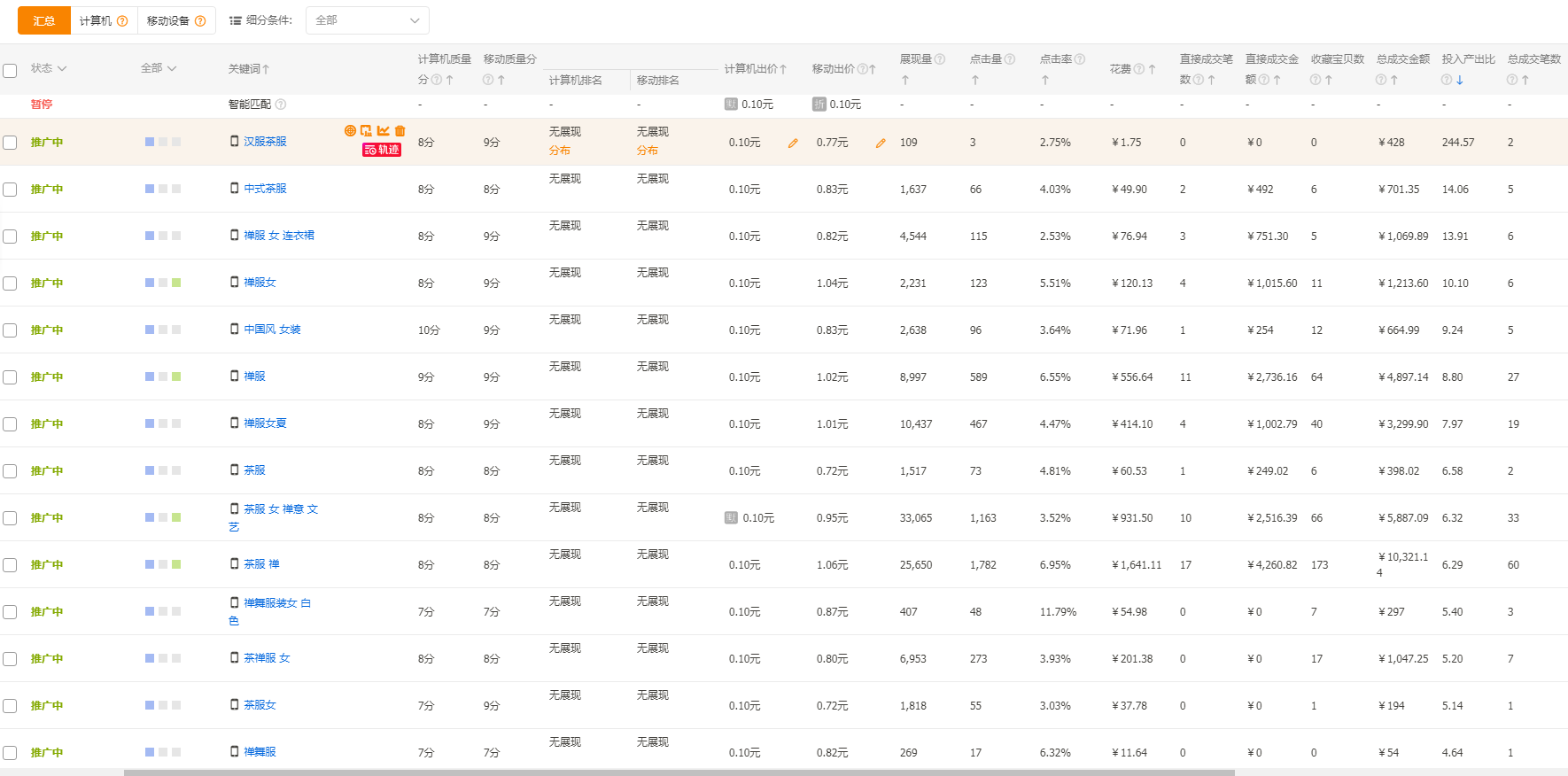This screenshot has height=776, width=1568.
Task: Open the 中国风 女装 keyword link
Action: coord(272,330)
